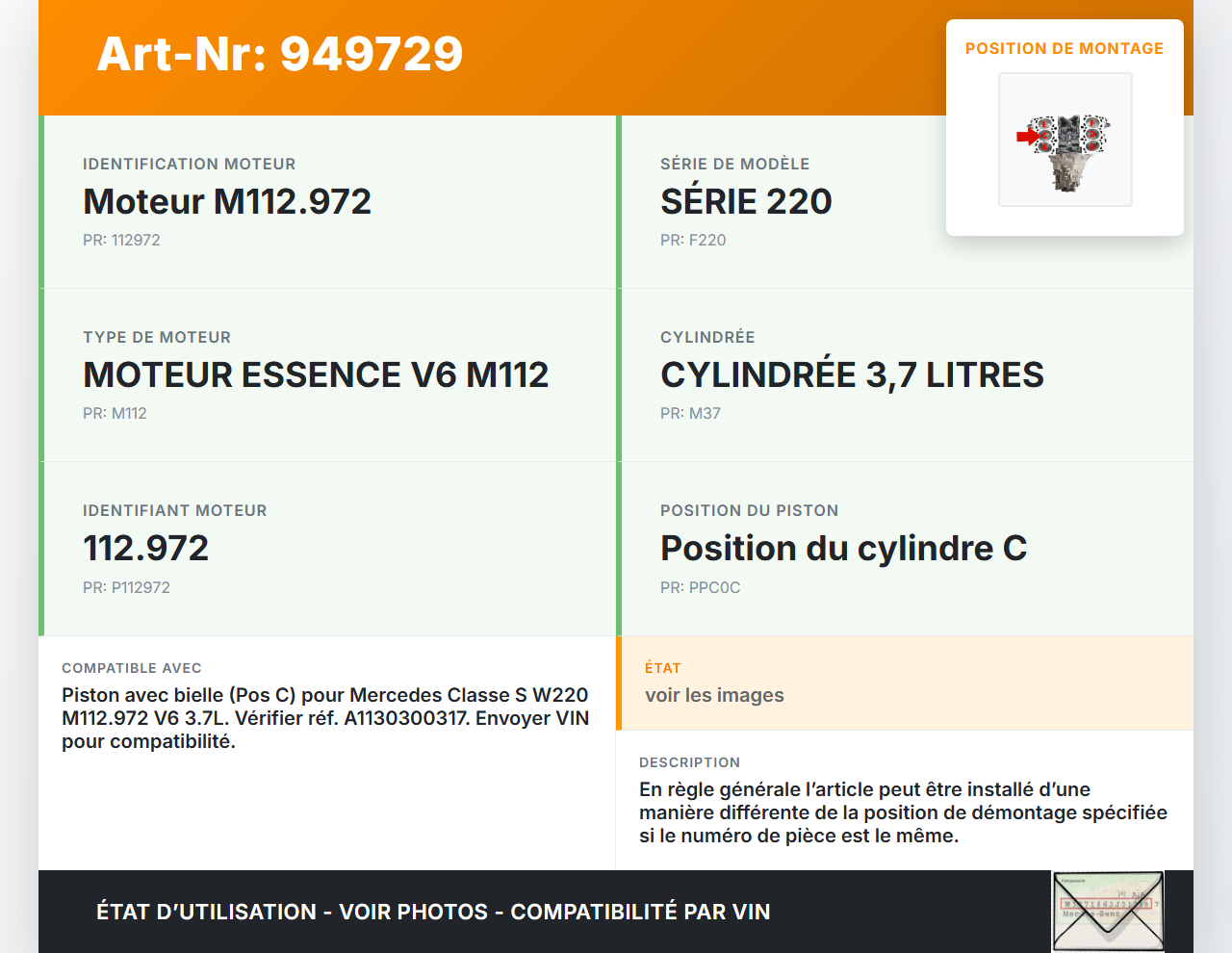Click the ÉTAT D'UTILISATION footer banner text
The height and width of the screenshot is (953, 1232).
pos(433,912)
